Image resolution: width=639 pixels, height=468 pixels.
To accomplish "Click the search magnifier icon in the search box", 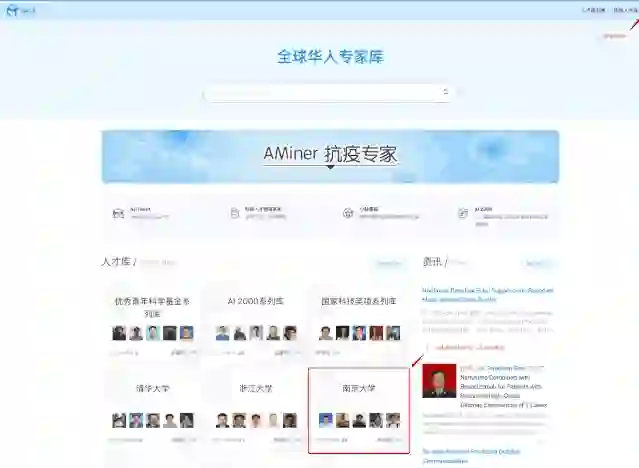I will coord(445,91).
